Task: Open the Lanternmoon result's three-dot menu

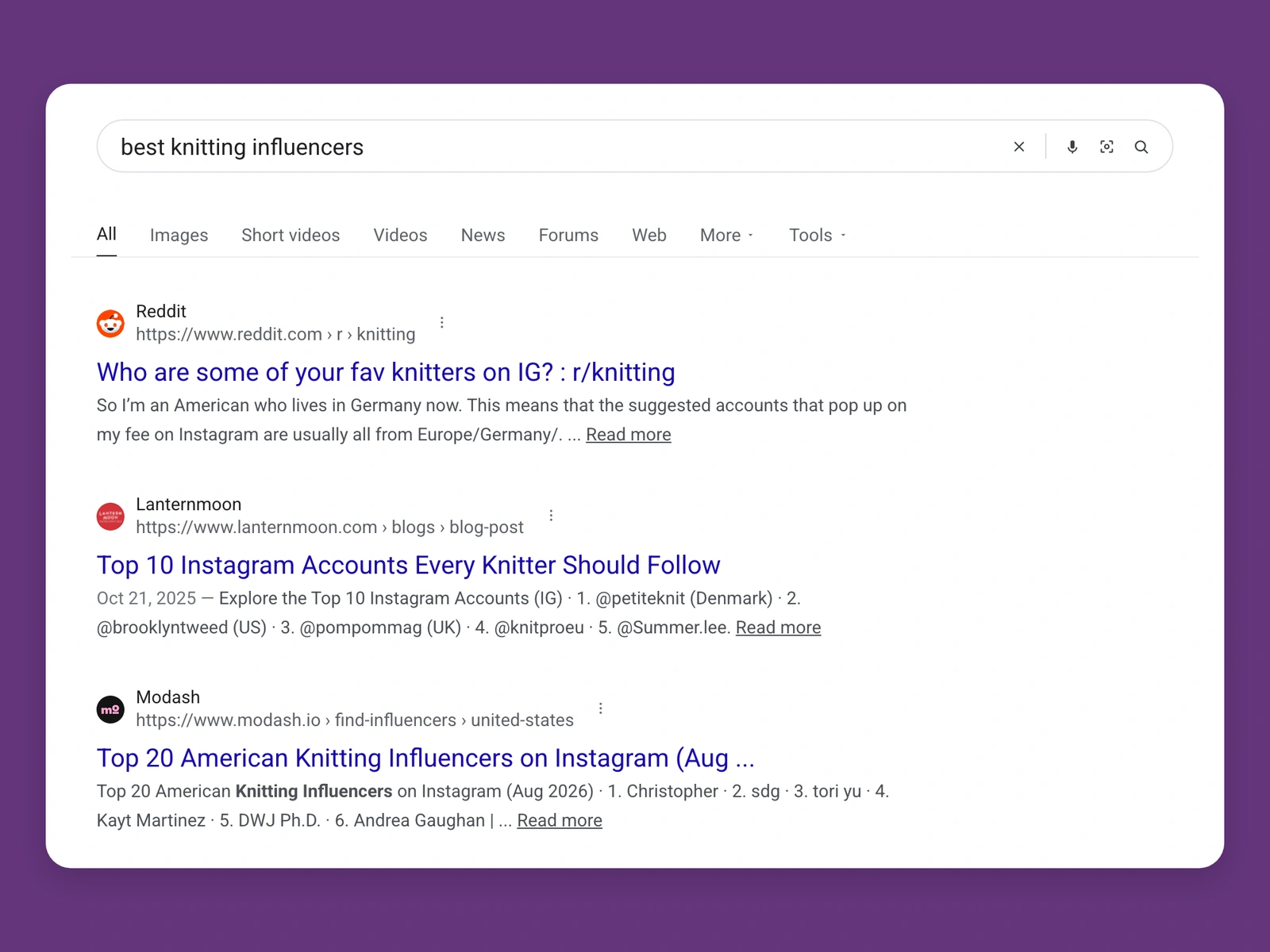Action: (x=551, y=515)
